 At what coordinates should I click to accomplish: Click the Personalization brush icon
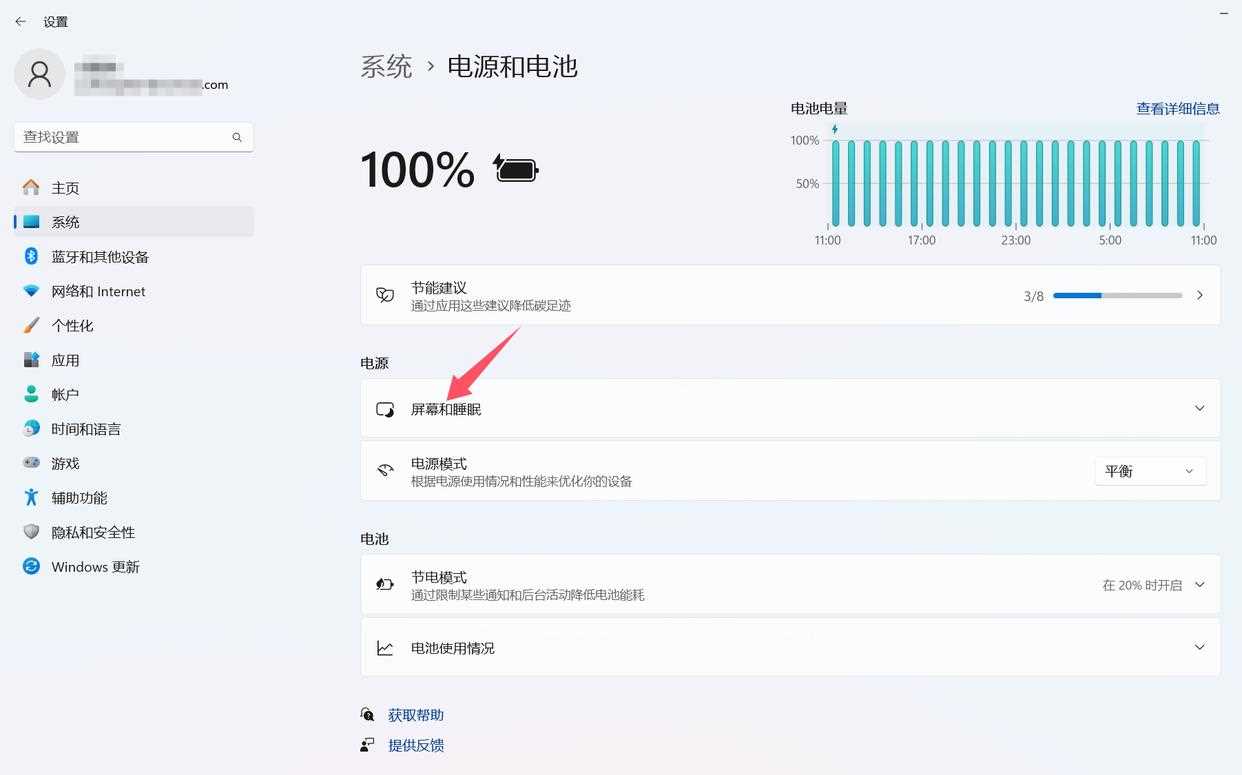[31, 325]
